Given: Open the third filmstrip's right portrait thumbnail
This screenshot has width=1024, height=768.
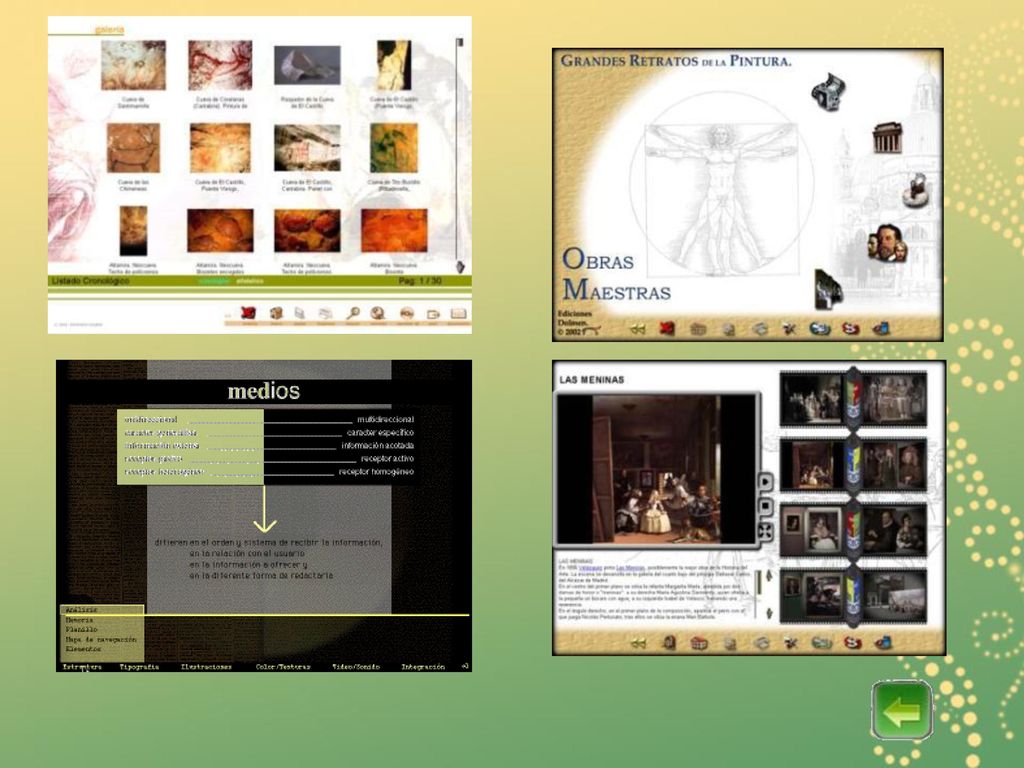Looking at the screenshot, I should (x=895, y=530).
